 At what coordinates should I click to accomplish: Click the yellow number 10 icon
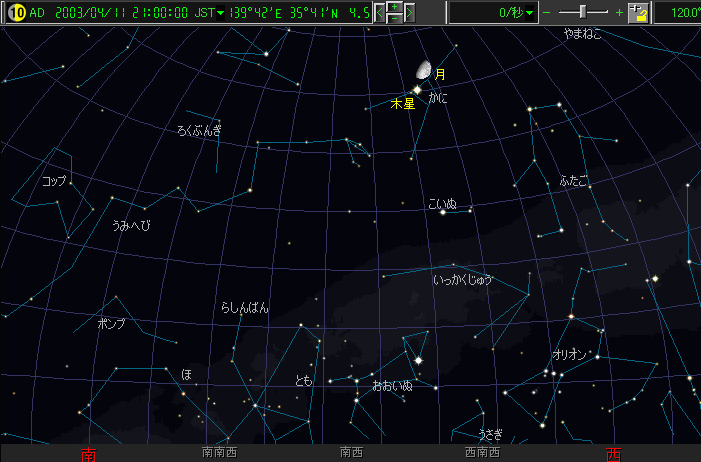tap(17, 13)
